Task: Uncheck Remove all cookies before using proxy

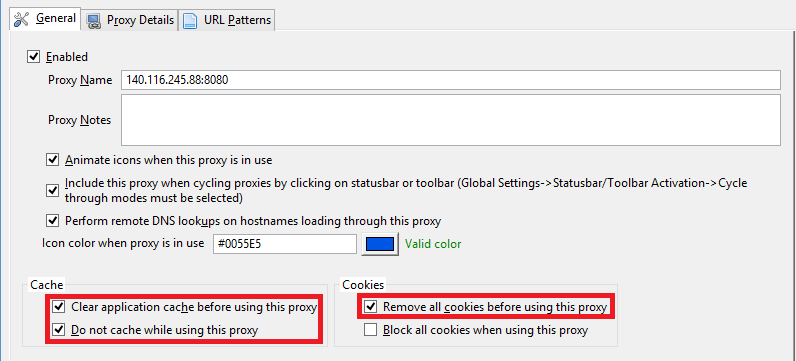Action: point(371,307)
